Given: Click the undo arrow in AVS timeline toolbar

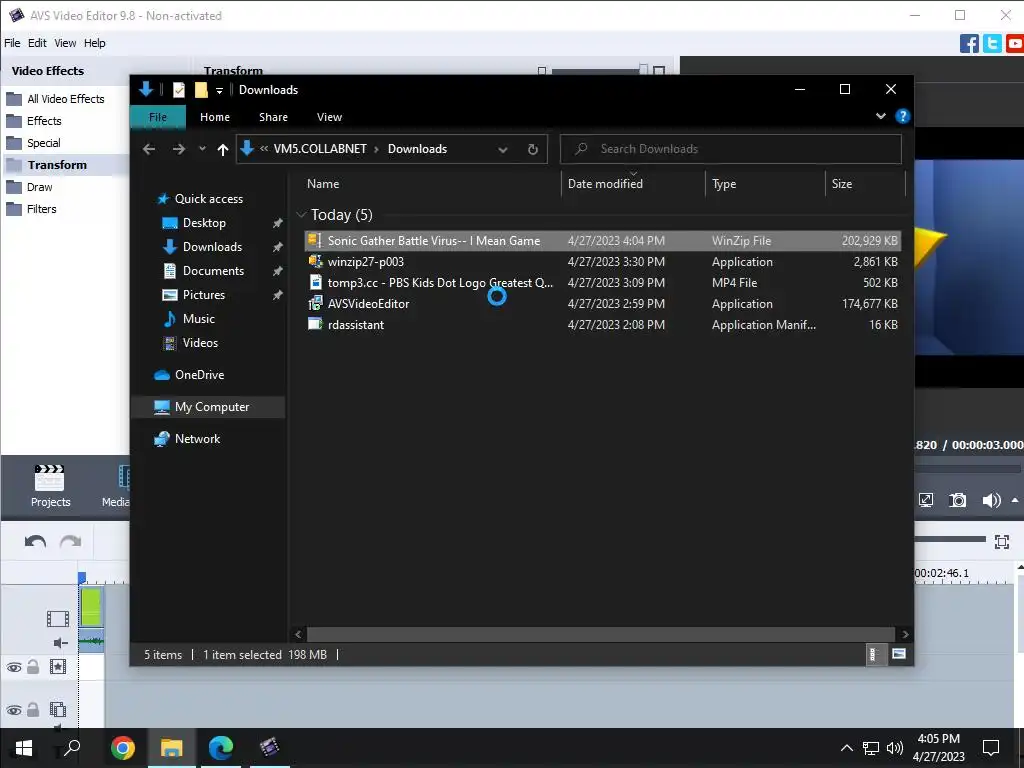Looking at the screenshot, I should pos(35,541).
